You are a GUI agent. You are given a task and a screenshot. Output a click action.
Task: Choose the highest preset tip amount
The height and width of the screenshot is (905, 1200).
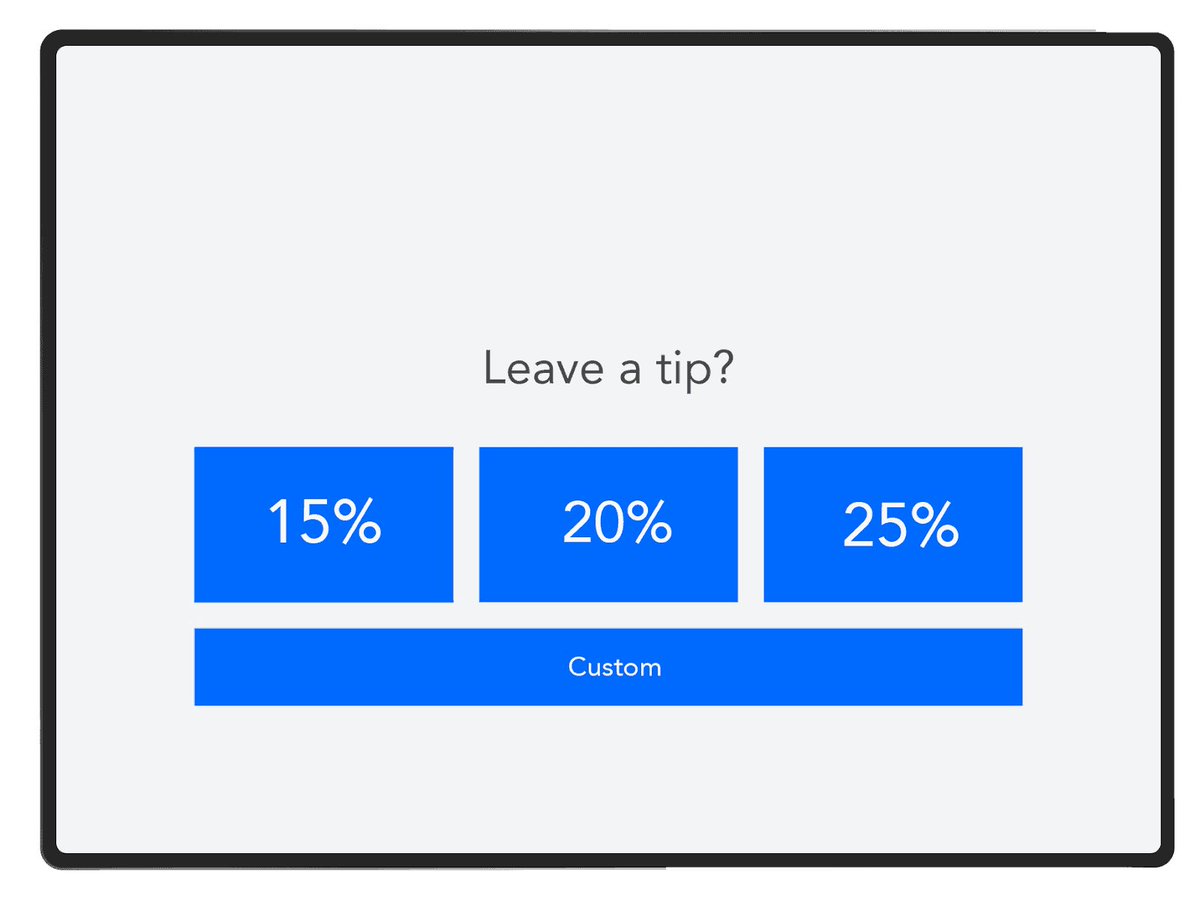coord(893,523)
